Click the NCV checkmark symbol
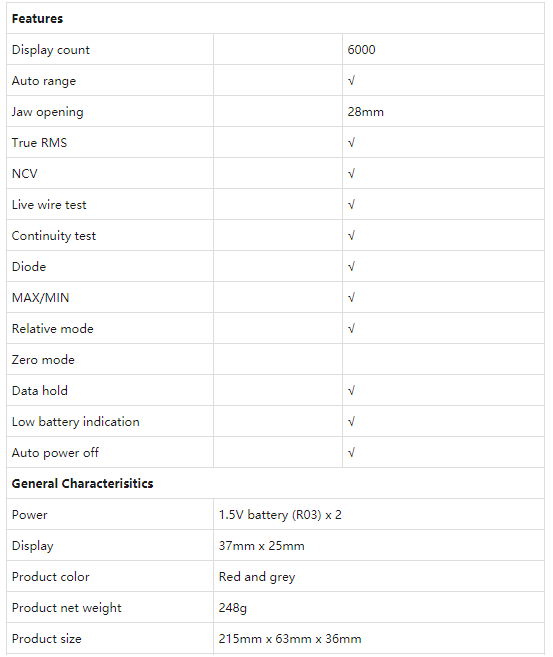The width and height of the screenshot is (553, 657). click(x=351, y=173)
